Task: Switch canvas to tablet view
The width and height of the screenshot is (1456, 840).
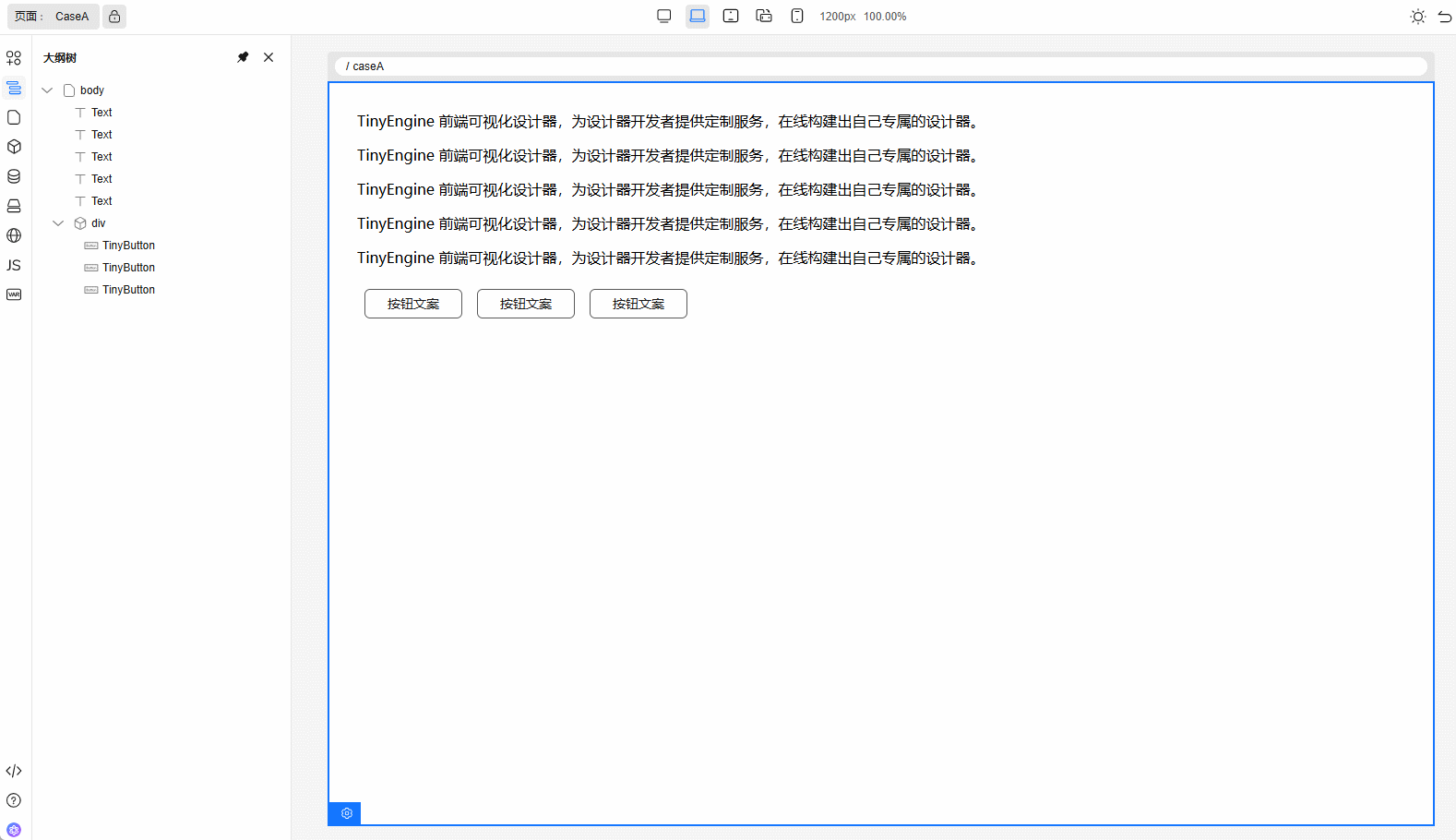Action: pos(731,16)
